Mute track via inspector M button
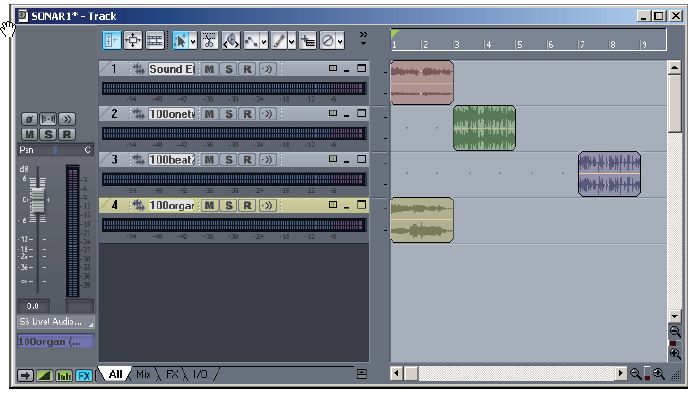 pyautogui.click(x=29, y=134)
